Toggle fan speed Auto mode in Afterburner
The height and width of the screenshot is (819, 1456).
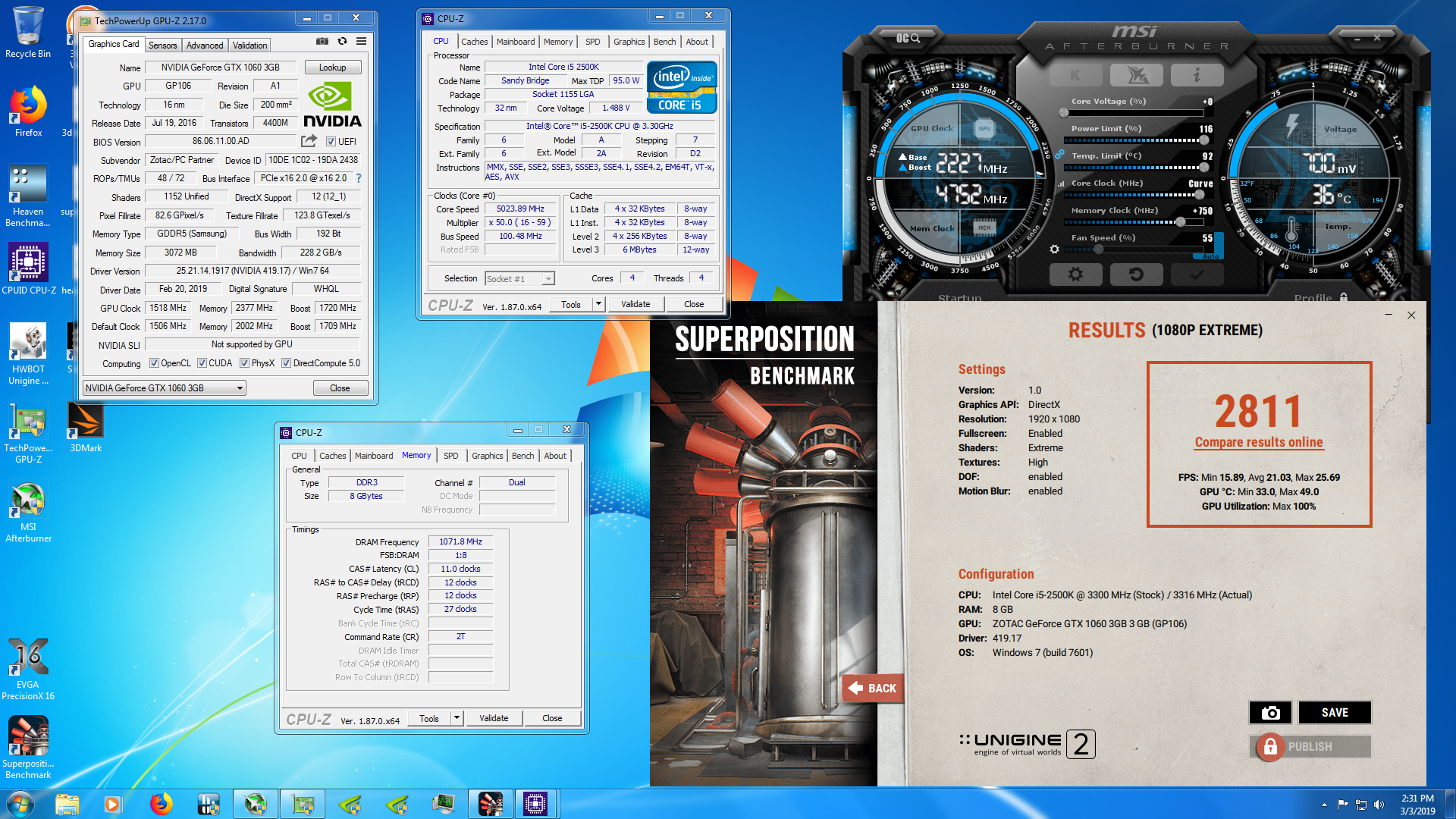(x=1211, y=256)
